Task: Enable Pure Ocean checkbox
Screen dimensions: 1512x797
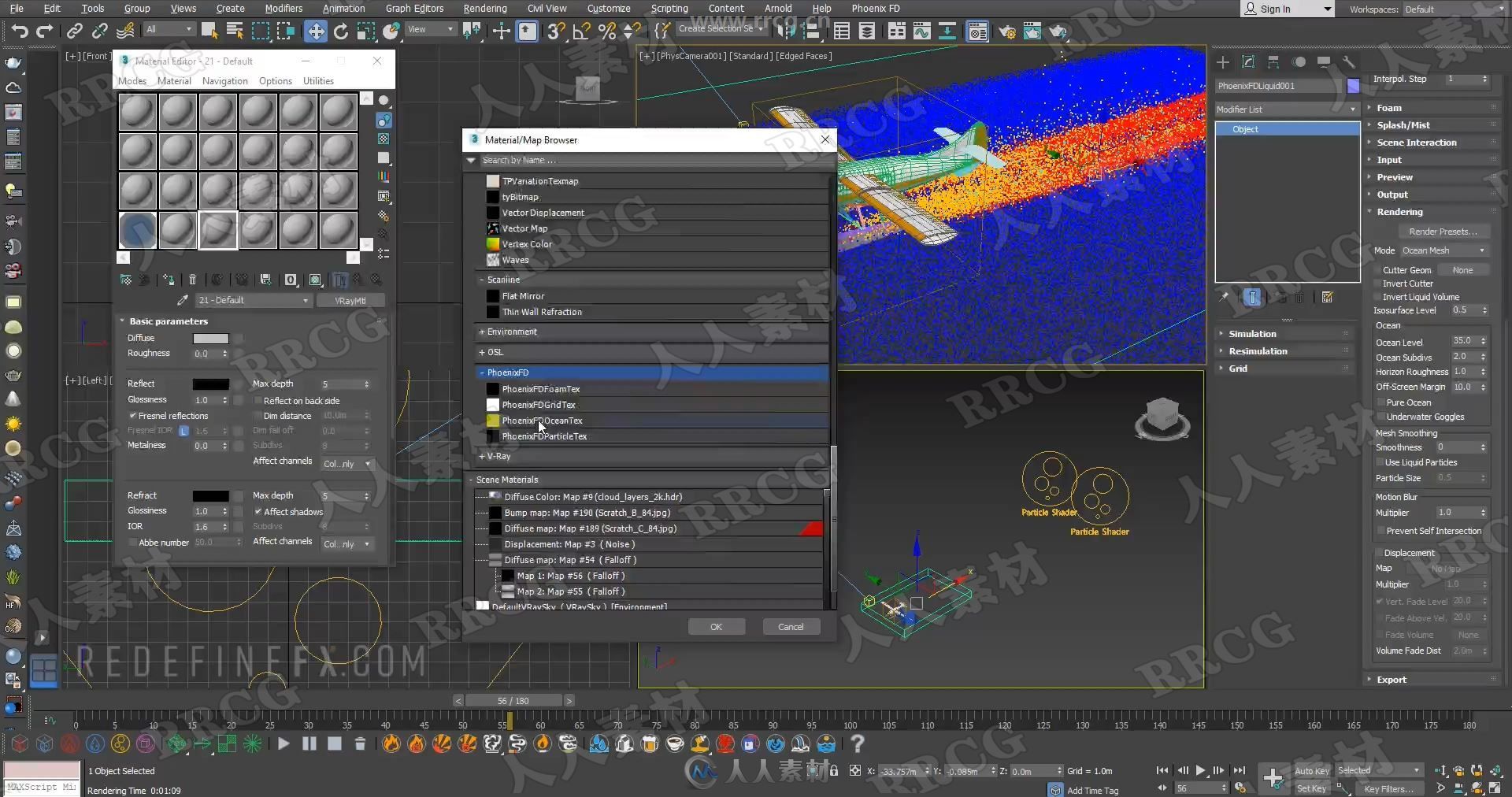Action: (1380, 402)
